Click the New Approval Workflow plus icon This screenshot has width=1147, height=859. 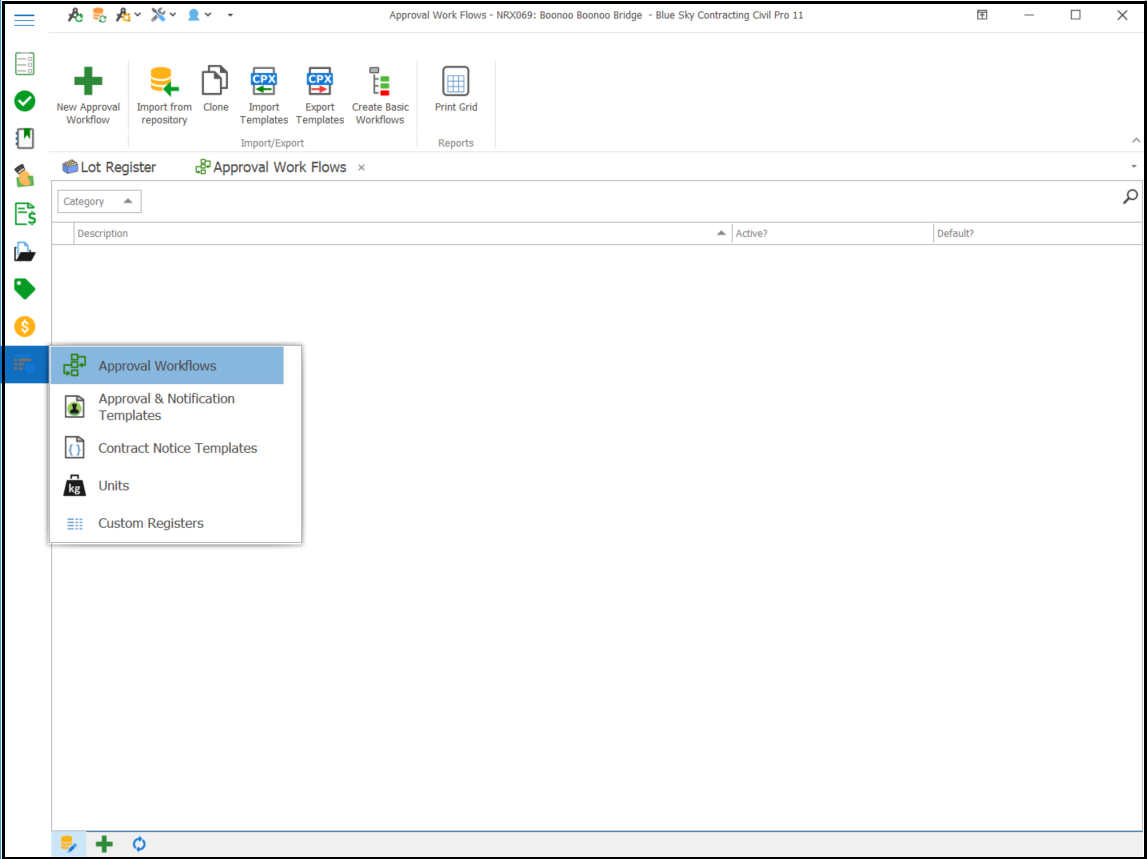pos(88,82)
